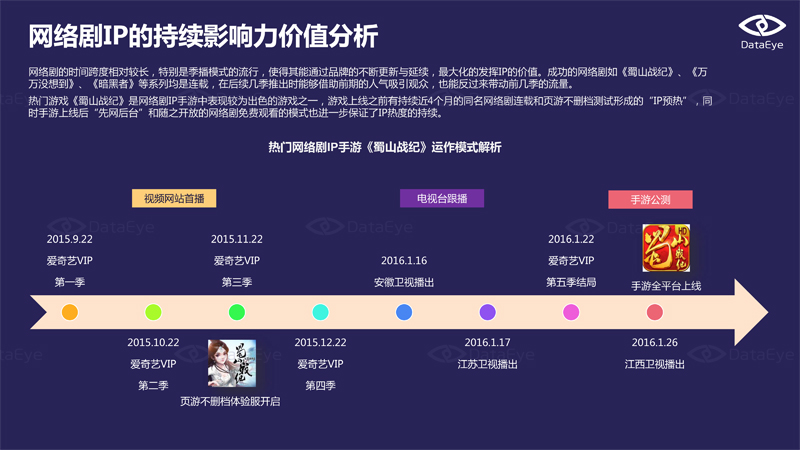Image resolution: width=800 pixels, height=450 pixels.
Task: Click 爱奇艺VIP under 2015.9.22
Action: (x=70, y=261)
